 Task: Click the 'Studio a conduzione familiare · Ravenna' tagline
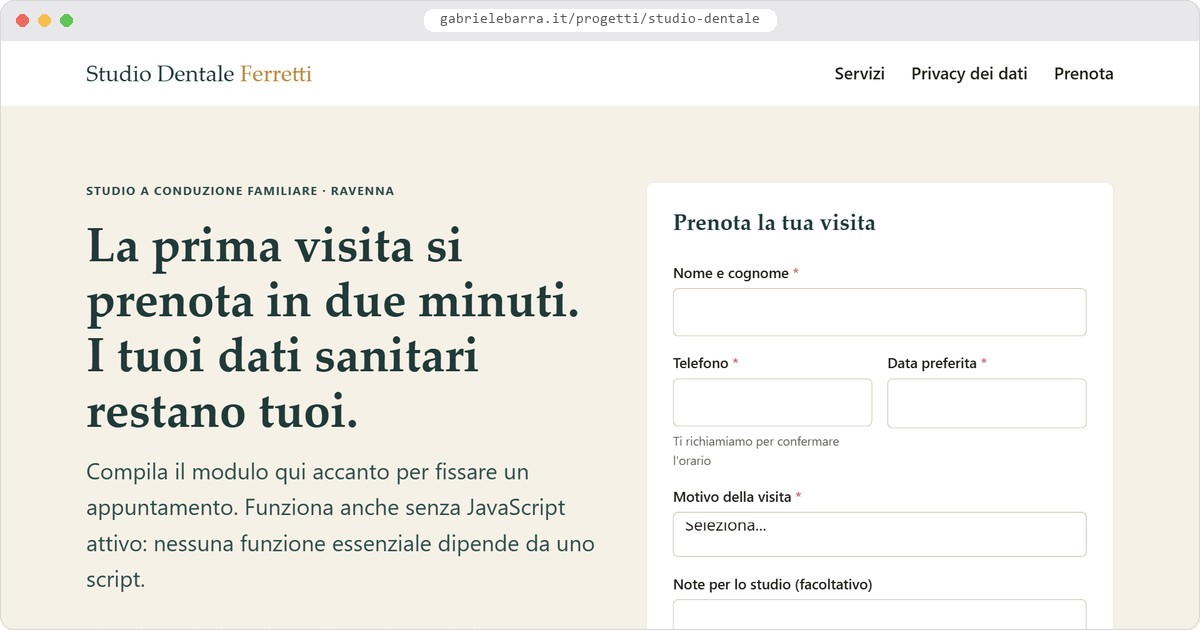click(x=240, y=191)
